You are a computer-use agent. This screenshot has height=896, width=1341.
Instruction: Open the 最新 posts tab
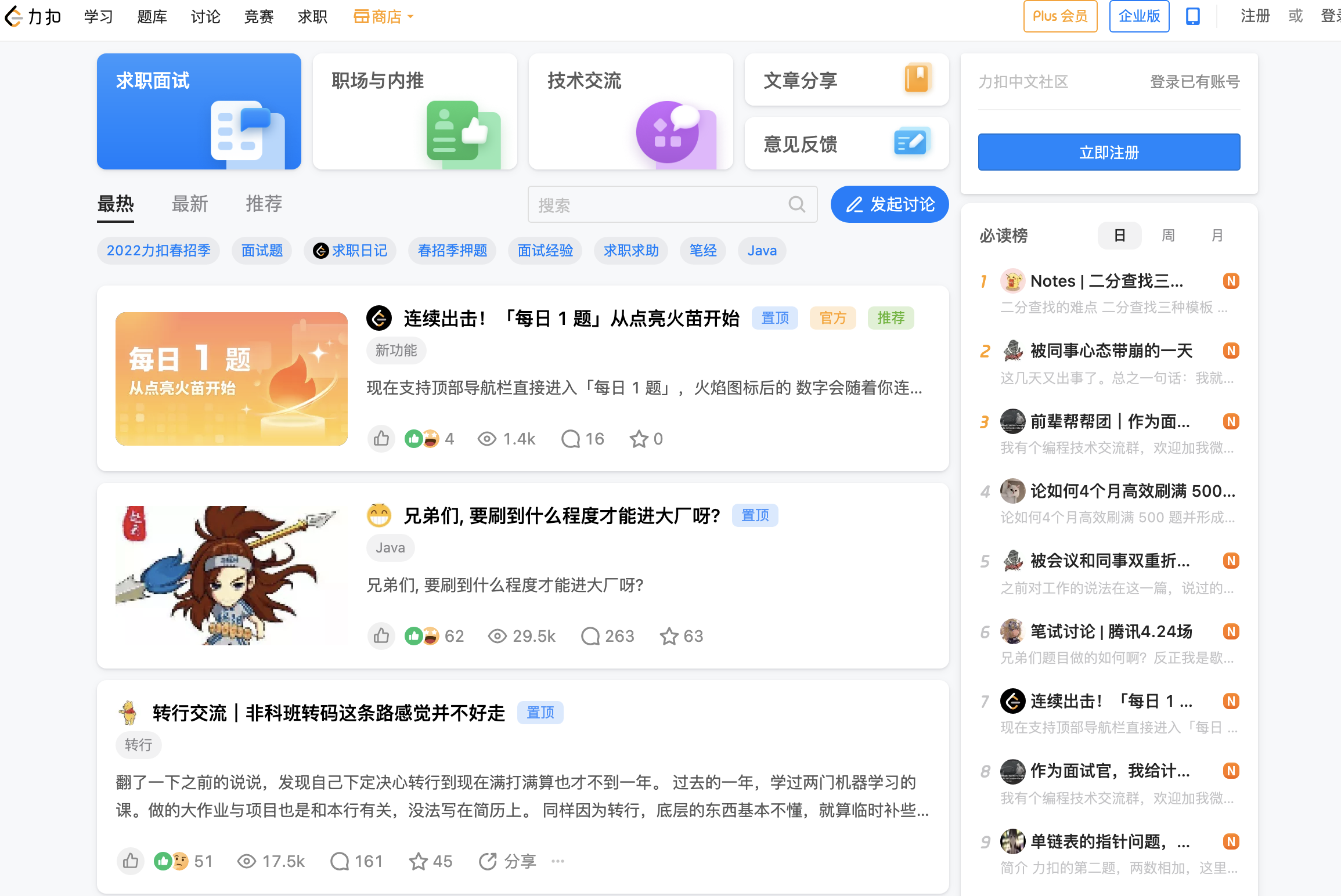pos(190,204)
